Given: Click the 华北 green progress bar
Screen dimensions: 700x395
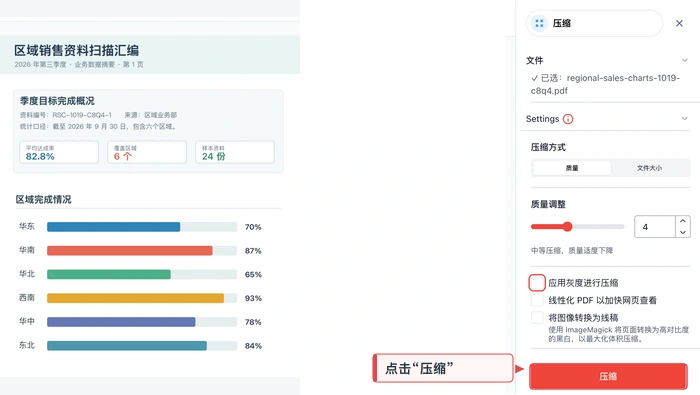Looking at the screenshot, I should [x=108, y=274].
